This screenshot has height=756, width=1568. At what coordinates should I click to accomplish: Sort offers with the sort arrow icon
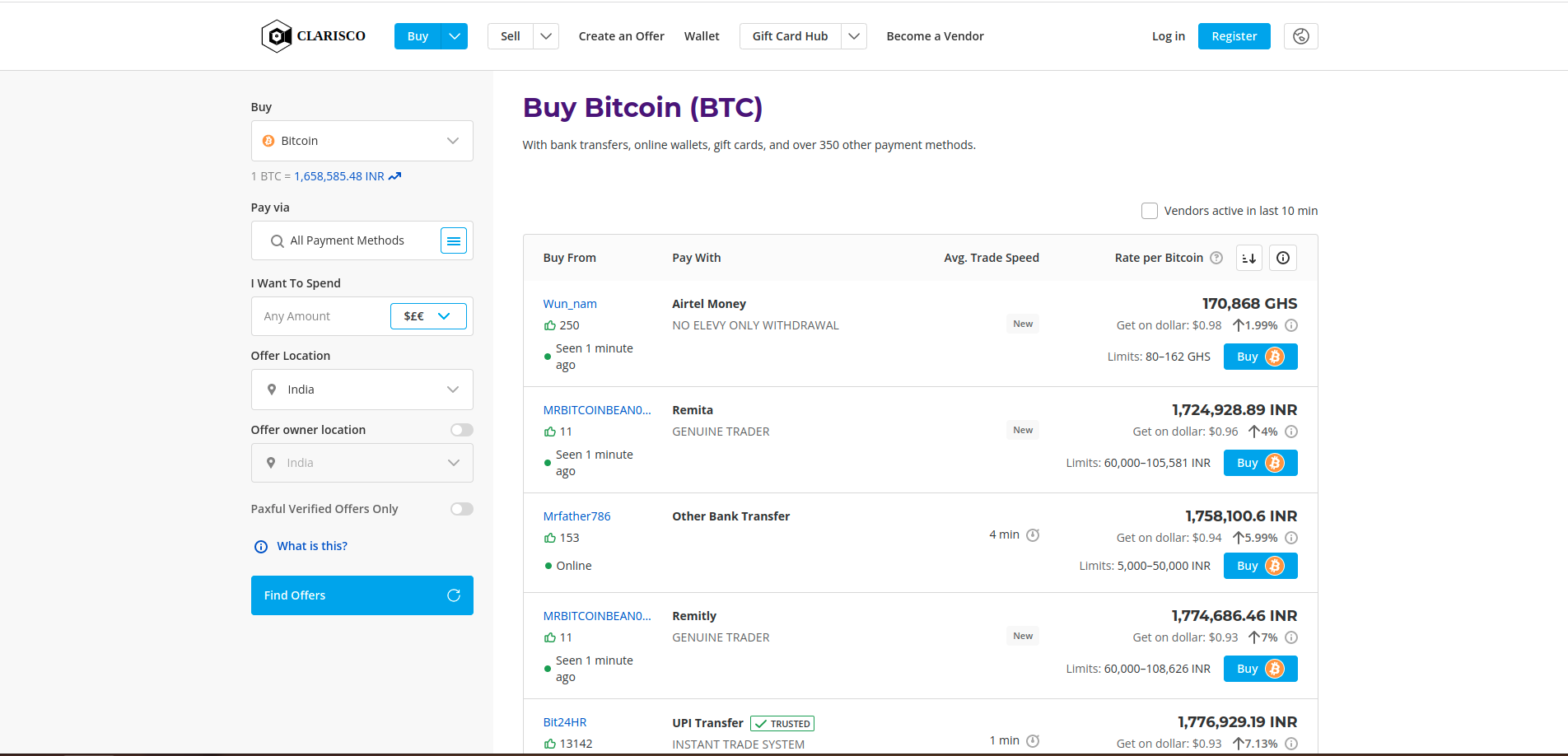point(1249,258)
